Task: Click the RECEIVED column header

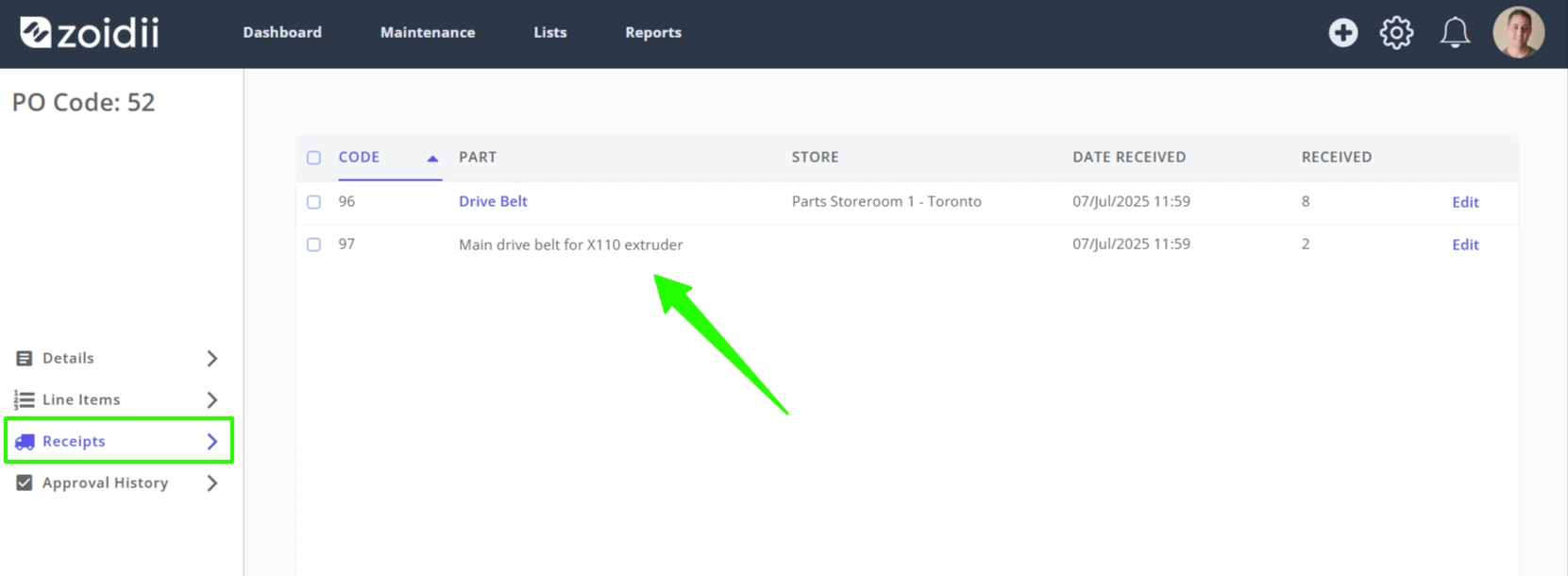Action: pyautogui.click(x=1337, y=157)
